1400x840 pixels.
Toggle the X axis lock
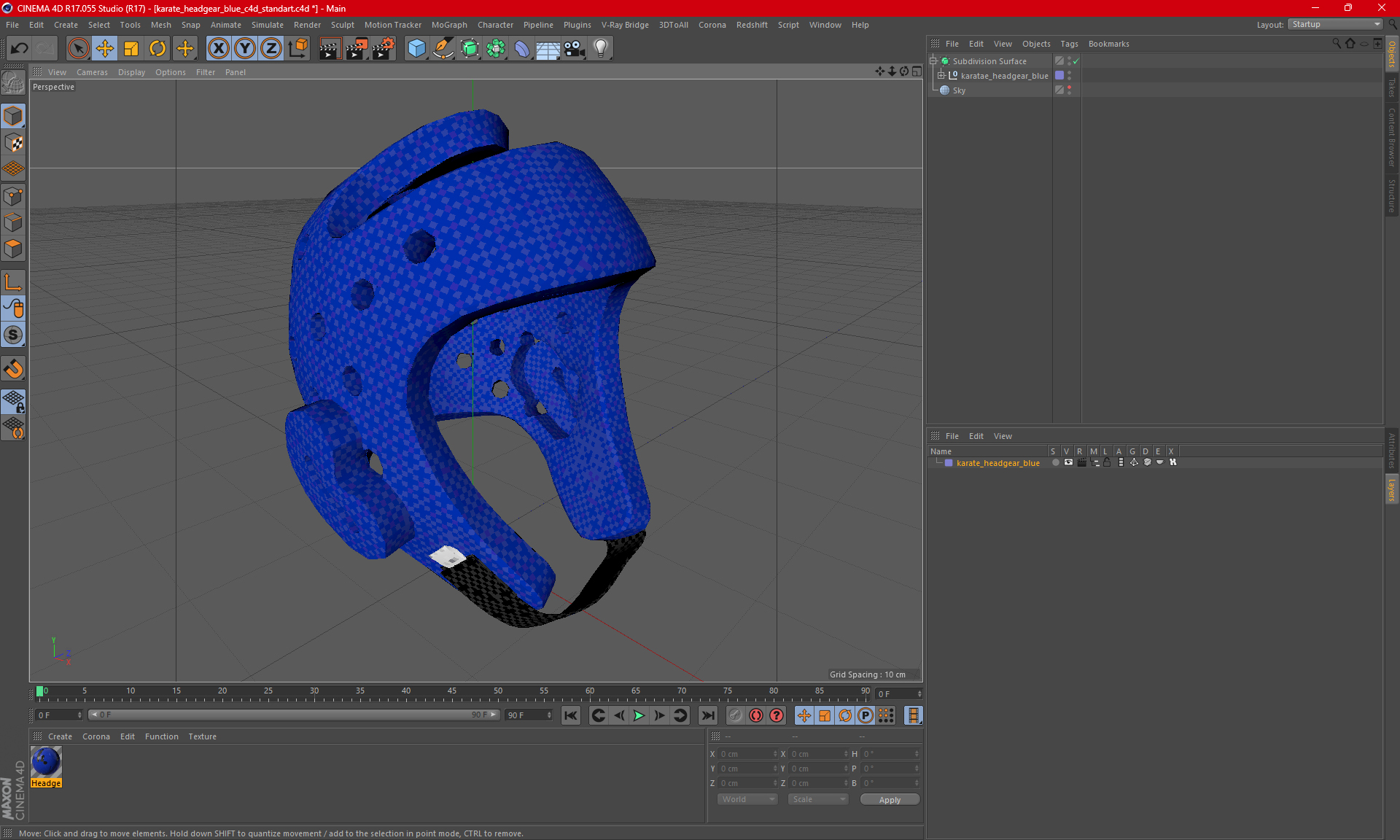(x=218, y=49)
